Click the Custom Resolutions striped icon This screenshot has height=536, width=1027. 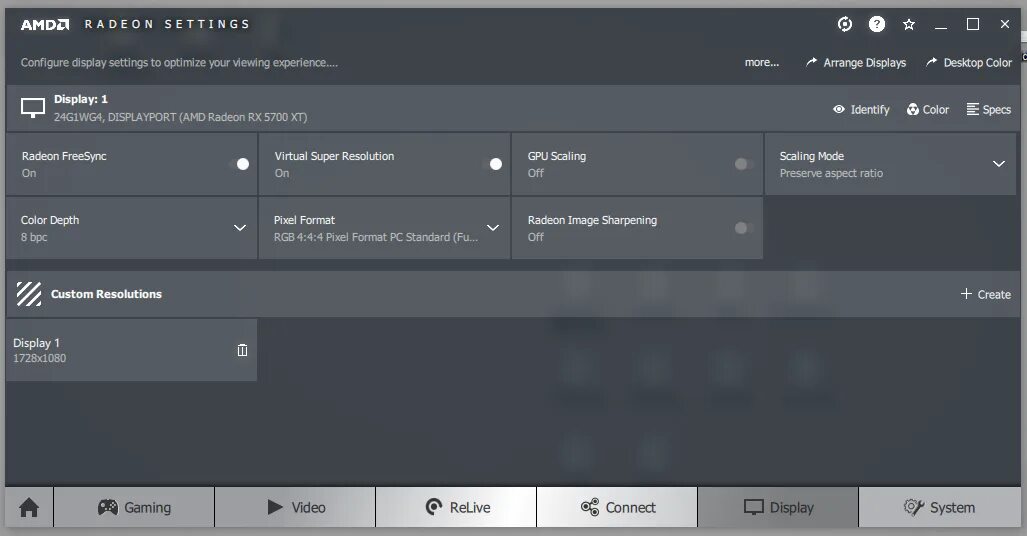point(29,294)
